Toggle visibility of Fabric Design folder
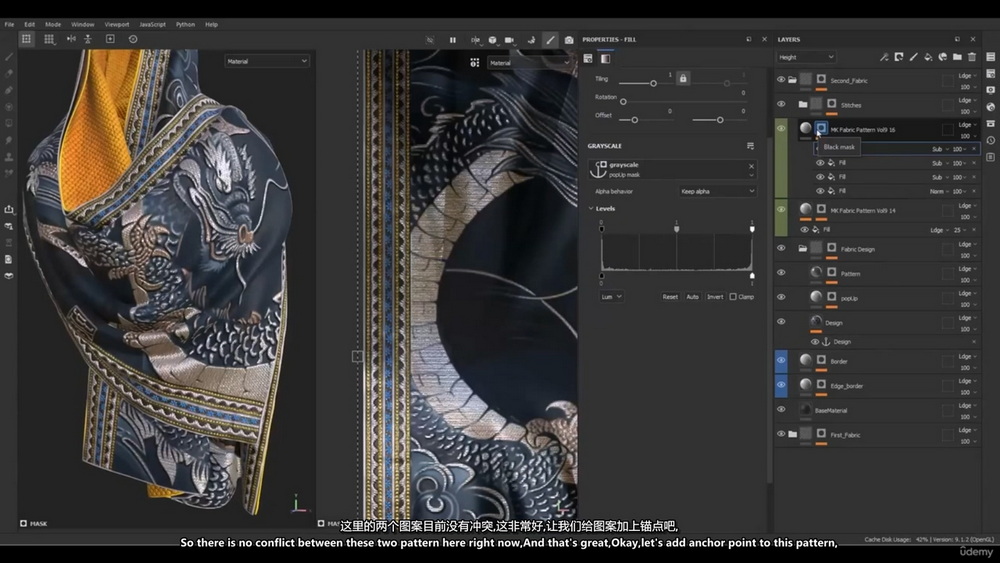This screenshot has width=1000, height=563. [x=781, y=248]
